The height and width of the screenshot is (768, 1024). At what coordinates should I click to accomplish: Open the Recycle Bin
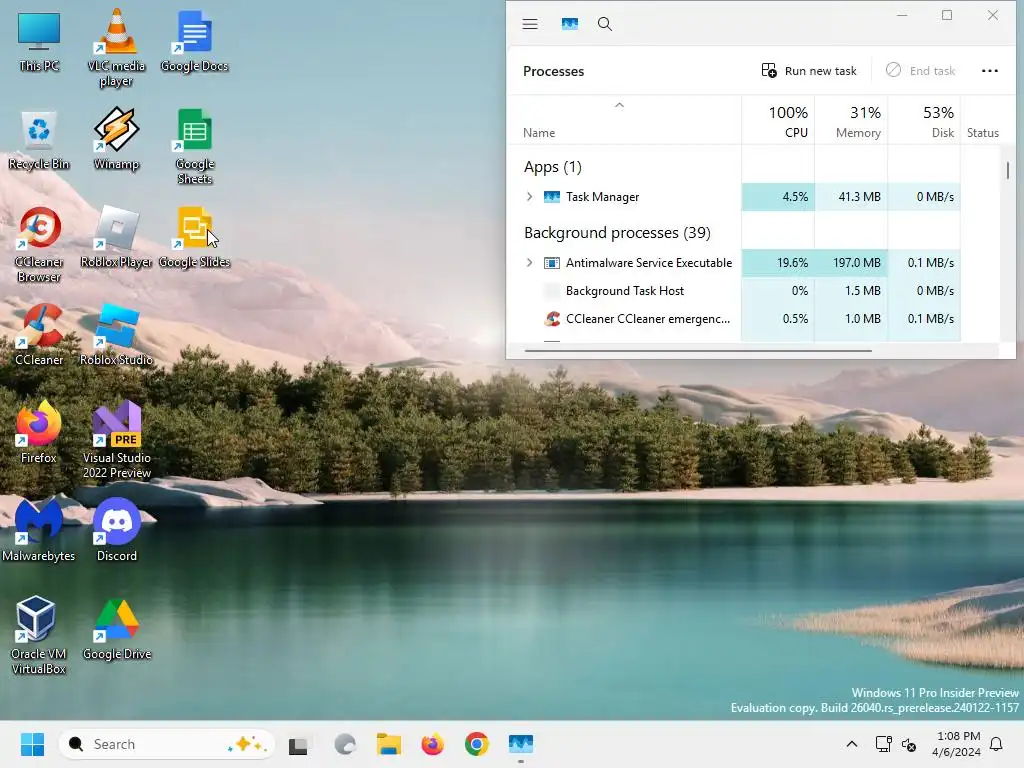tap(39, 140)
